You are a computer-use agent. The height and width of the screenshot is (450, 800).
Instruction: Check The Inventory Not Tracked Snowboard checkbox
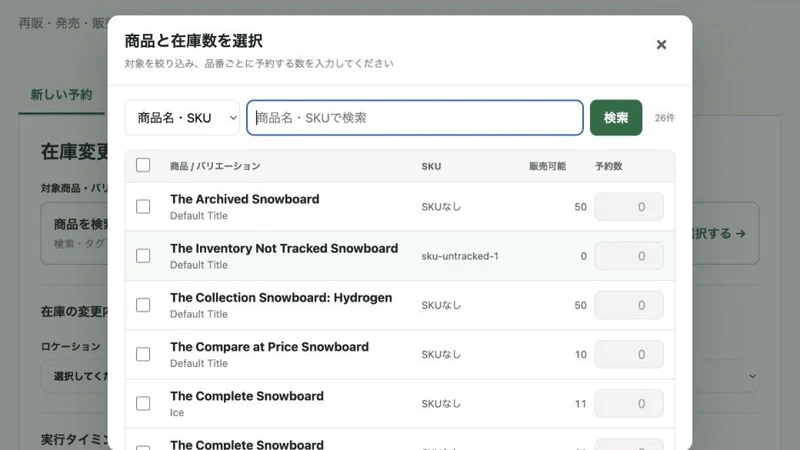pyautogui.click(x=143, y=256)
